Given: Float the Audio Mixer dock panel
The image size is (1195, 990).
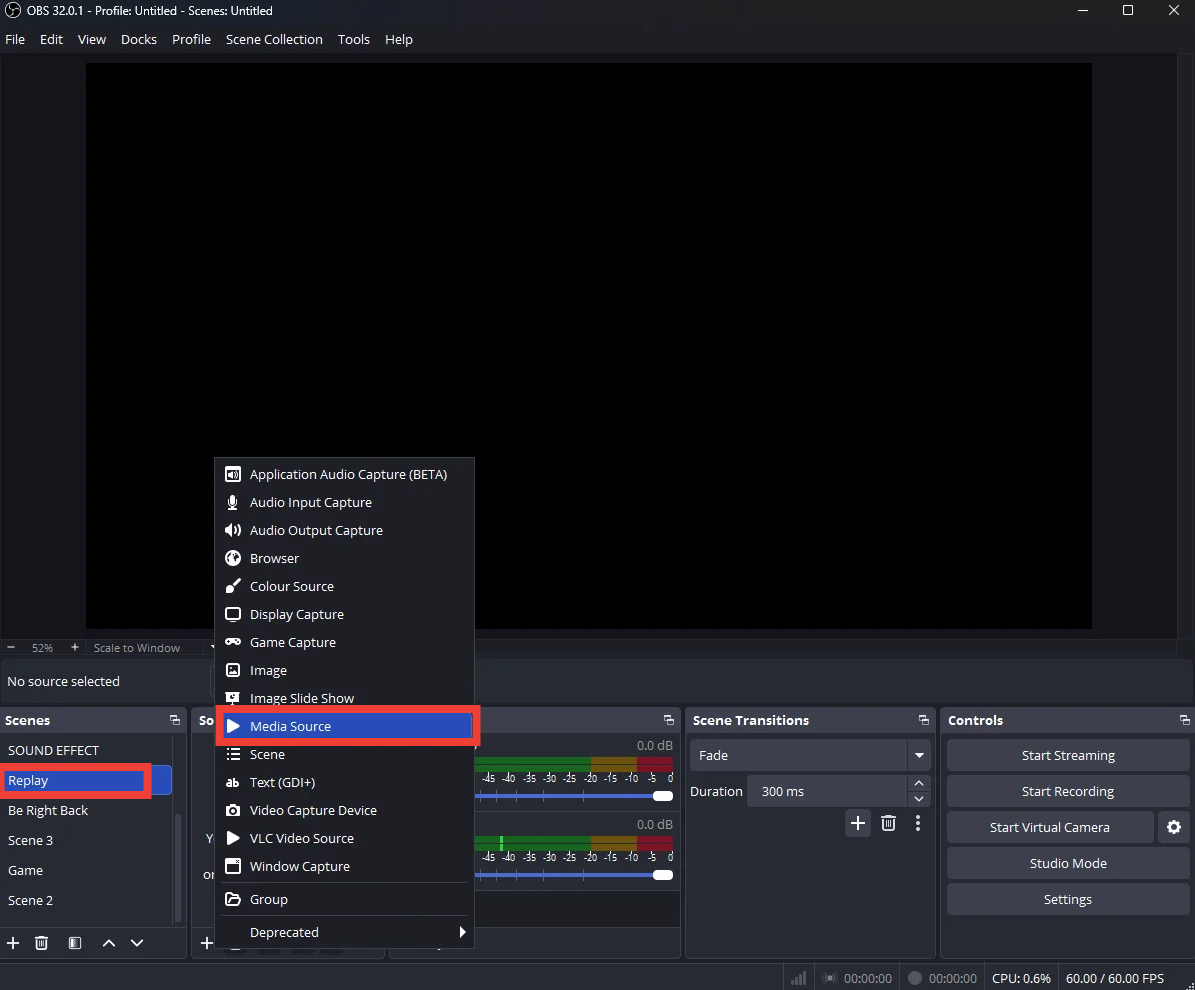Looking at the screenshot, I should pos(668,720).
